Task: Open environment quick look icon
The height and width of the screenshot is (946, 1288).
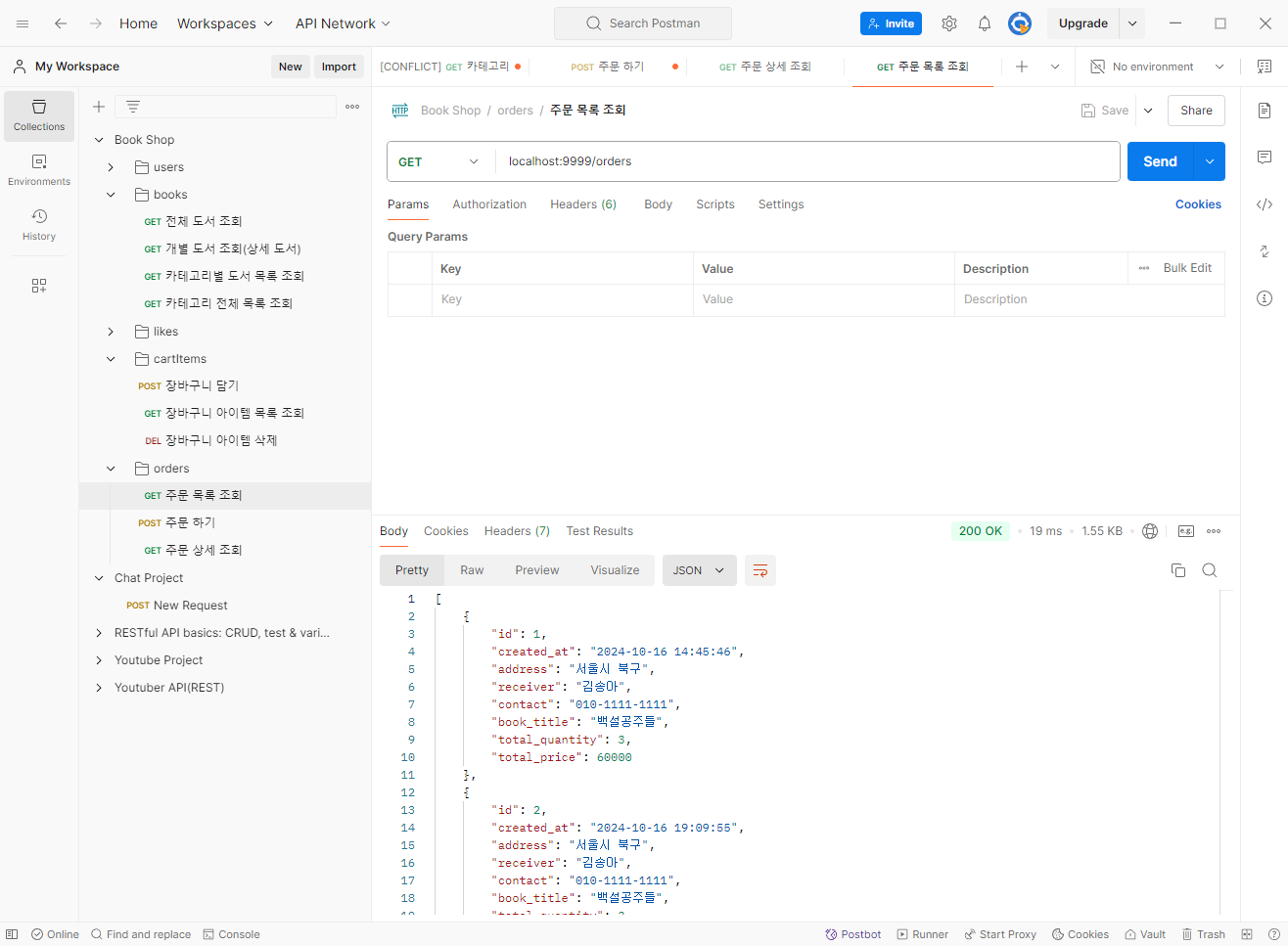Action: coord(1265,67)
